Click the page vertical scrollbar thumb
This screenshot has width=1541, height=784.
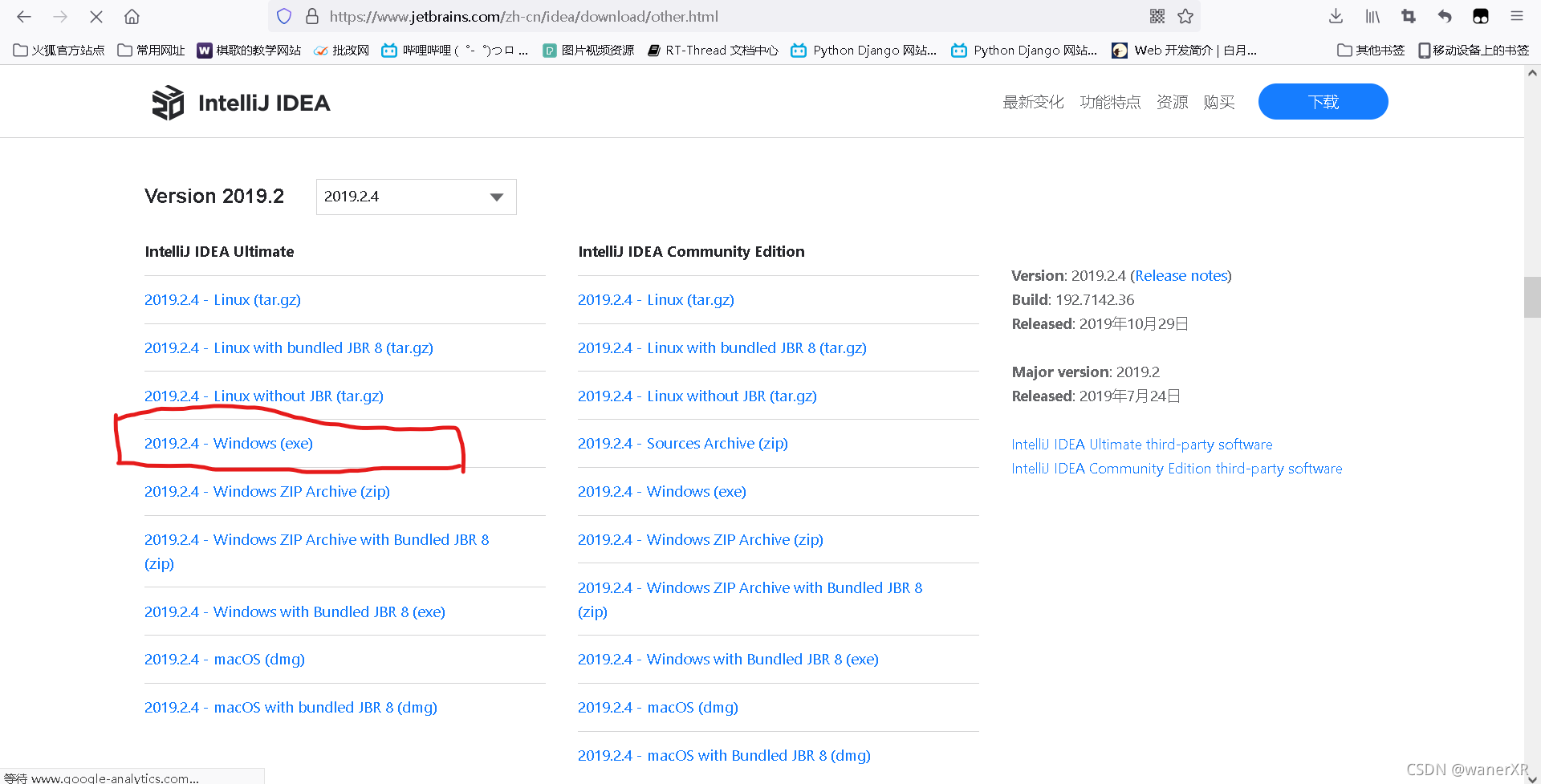tap(1532, 297)
